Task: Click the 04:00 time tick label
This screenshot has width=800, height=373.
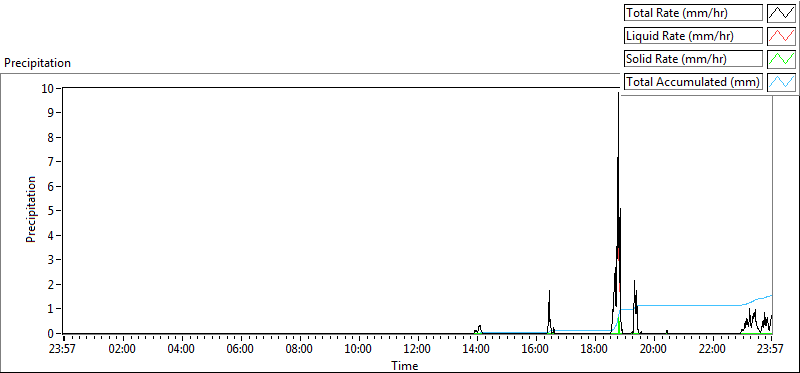Action: 181,350
